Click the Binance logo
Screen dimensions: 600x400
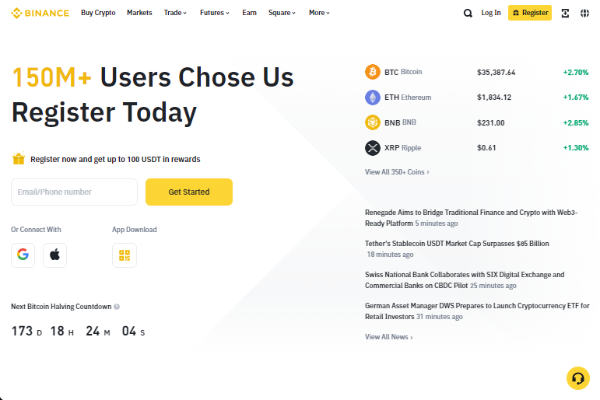pyautogui.click(x=40, y=13)
